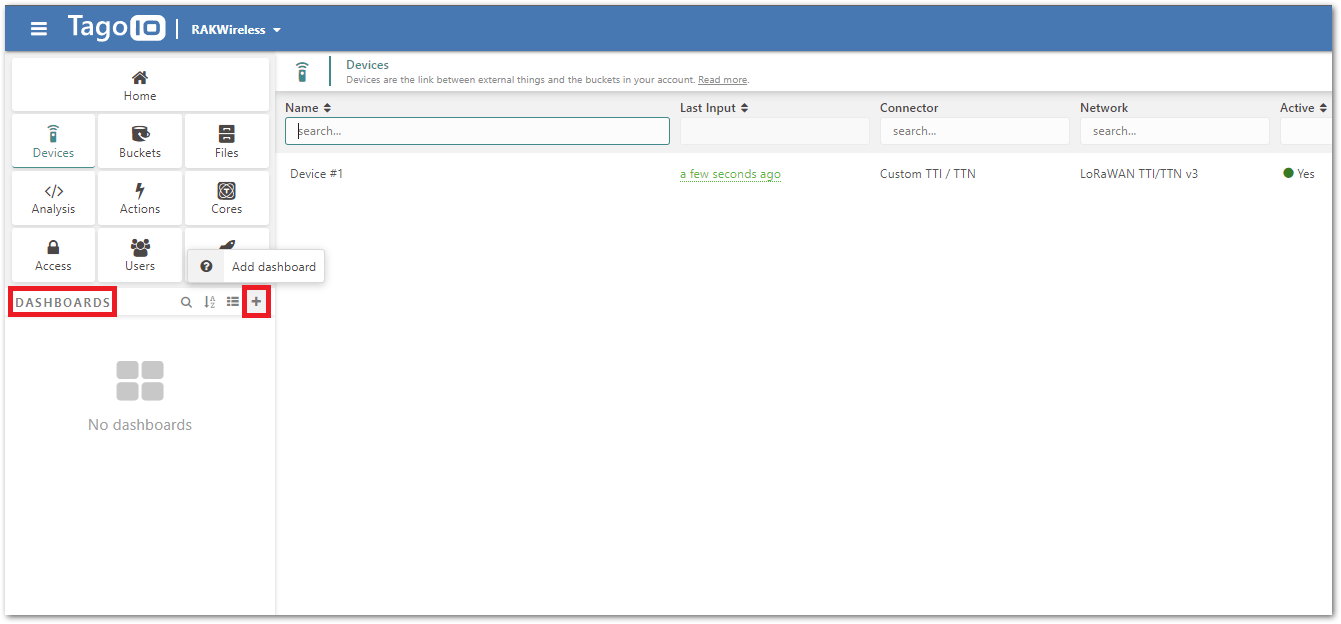
Task: Open the Users module
Action: tap(140, 255)
